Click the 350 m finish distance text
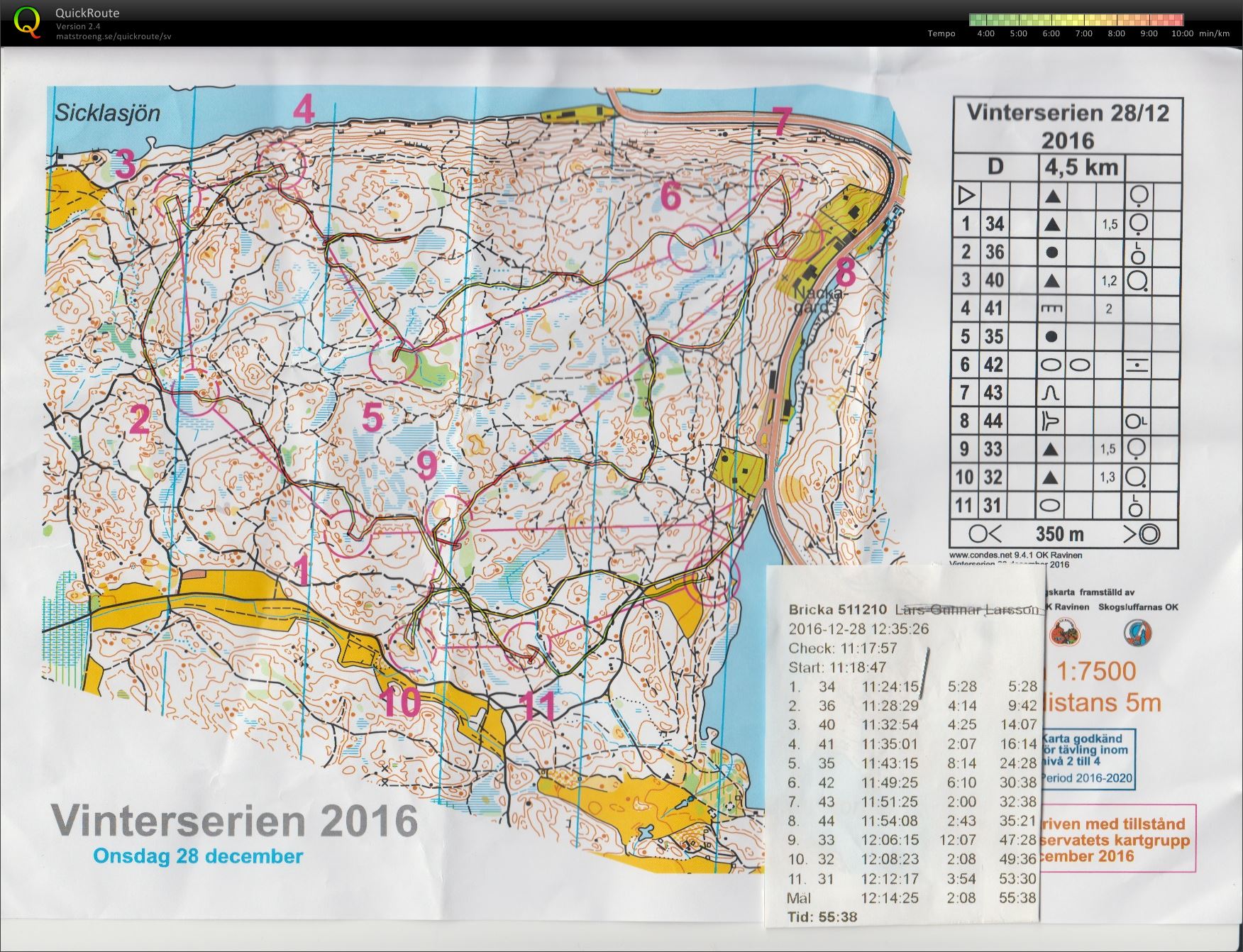The height and width of the screenshot is (952, 1243). tap(1059, 533)
